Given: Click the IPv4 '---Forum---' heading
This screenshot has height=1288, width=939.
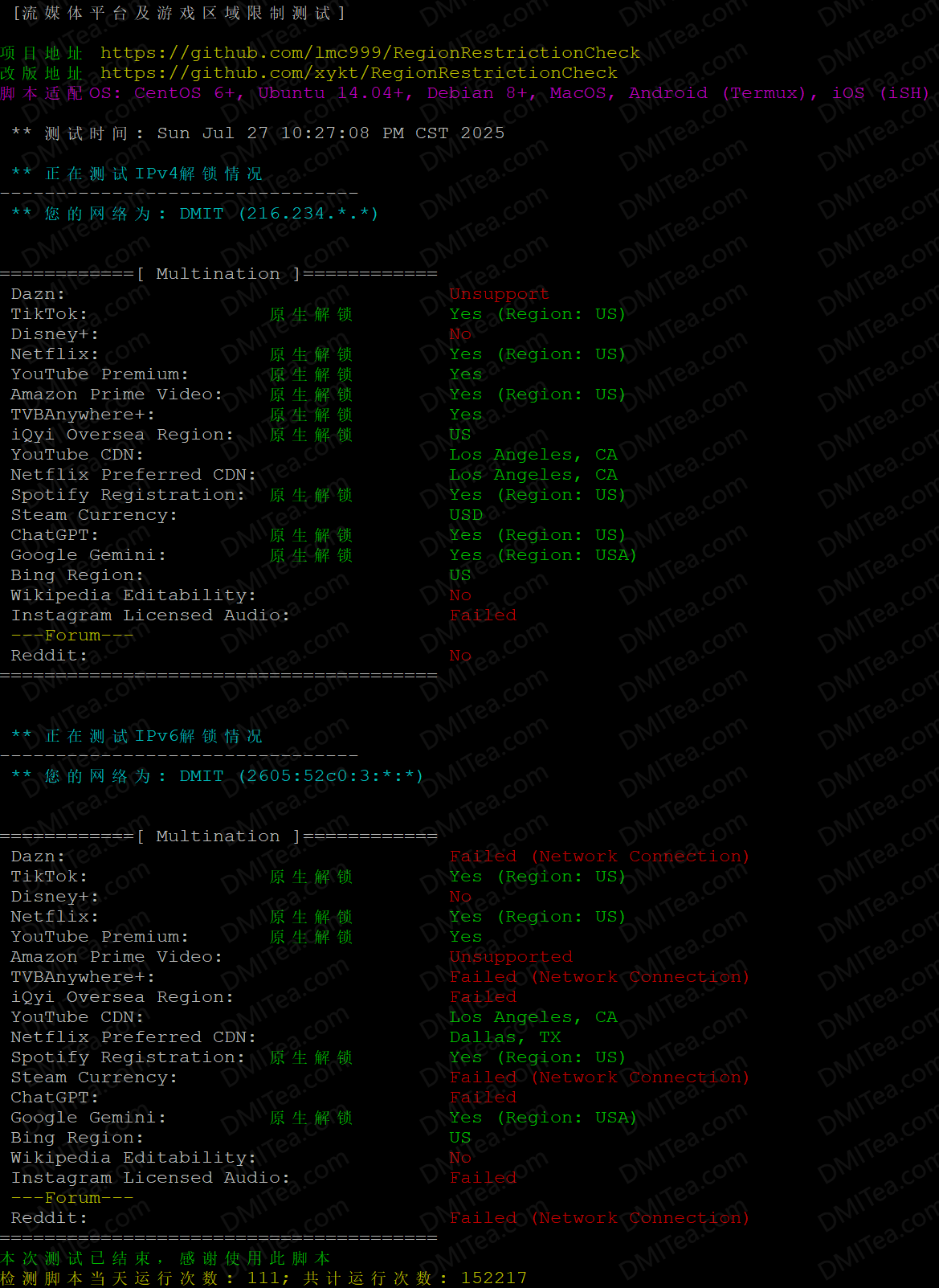Looking at the screenshot, I should [72, 636].
